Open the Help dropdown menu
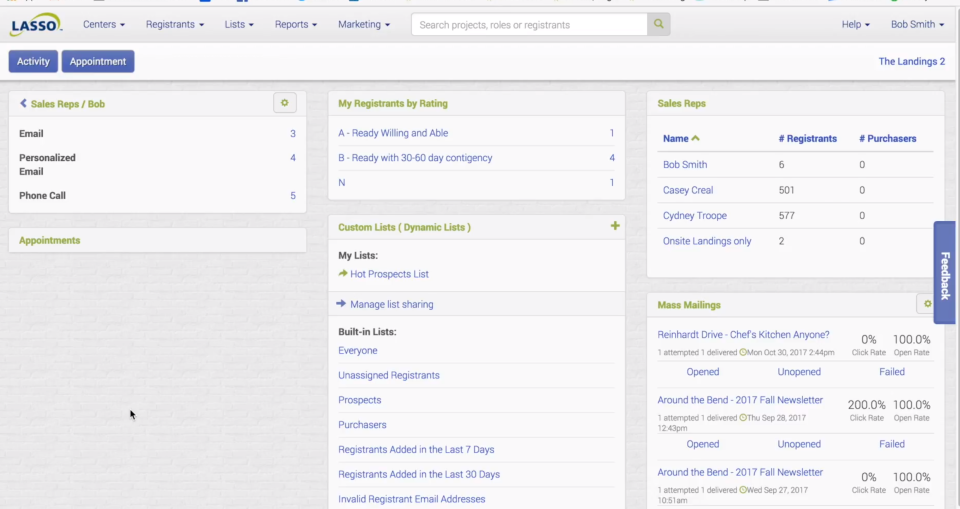 tap(855, 25)
